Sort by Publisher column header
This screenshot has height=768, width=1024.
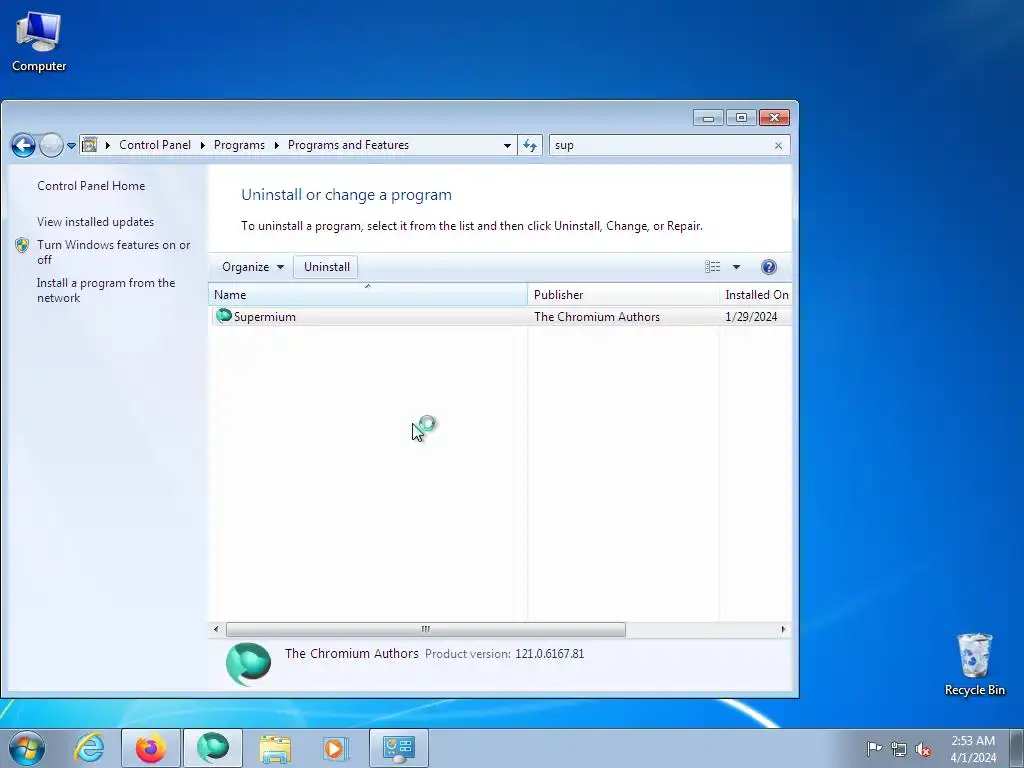coord(623,295)
